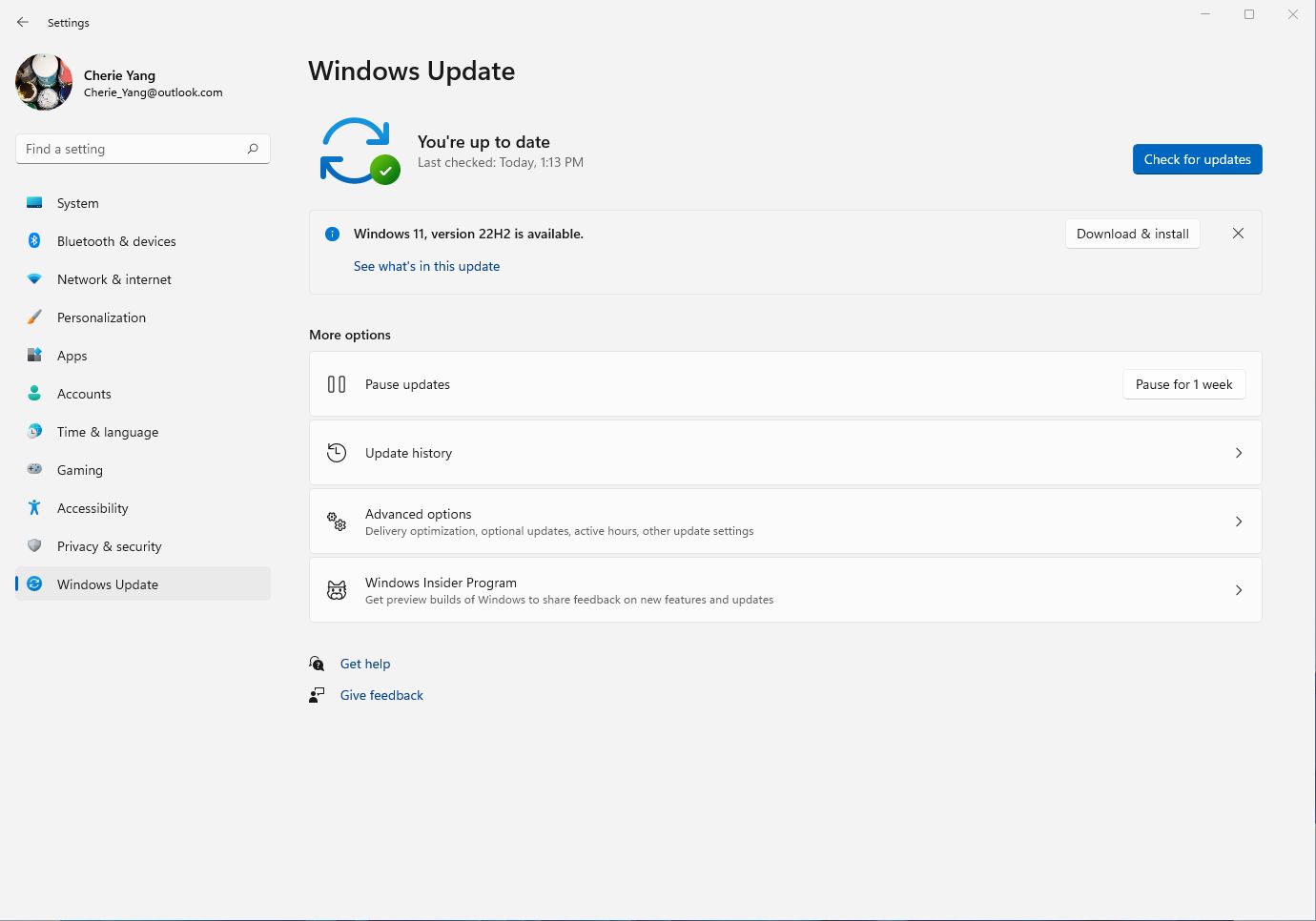This screenshot has height=921, width=1316.
Task: Download & install Windows 11 version 22H2
Action: pyautogui.click(x=1132, y=234)
